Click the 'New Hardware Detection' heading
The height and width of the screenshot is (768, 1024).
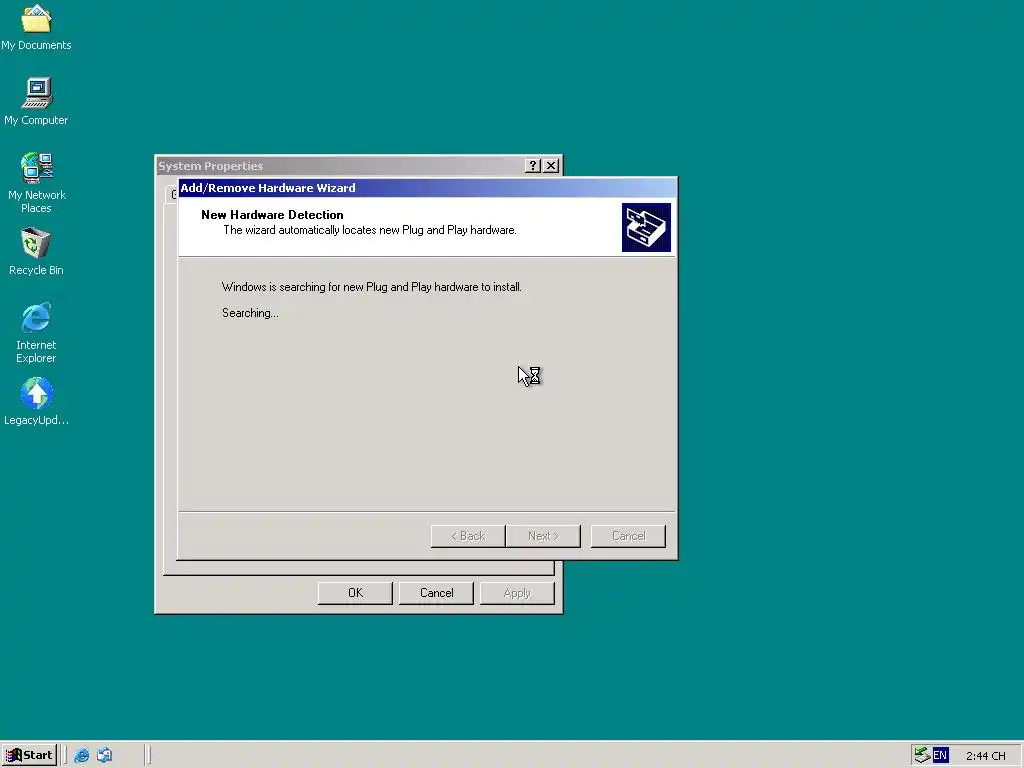272,215
